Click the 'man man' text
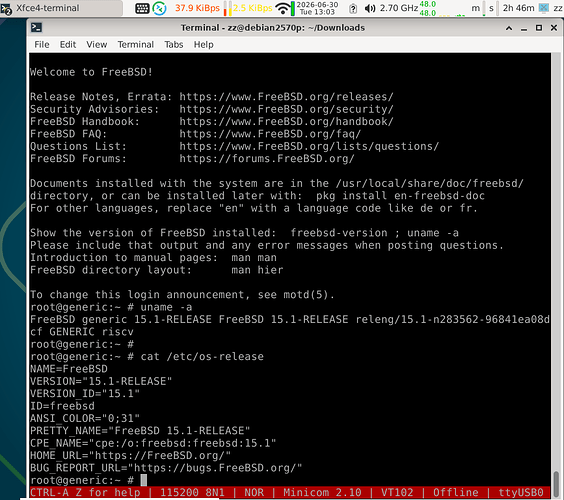564x500 pixels. [x=254, y=258]
